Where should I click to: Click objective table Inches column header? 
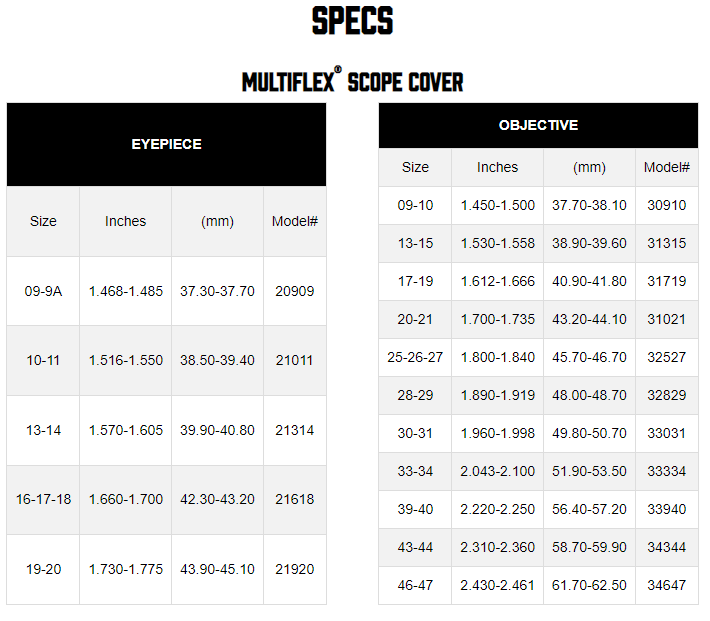(x=498, y=167)
